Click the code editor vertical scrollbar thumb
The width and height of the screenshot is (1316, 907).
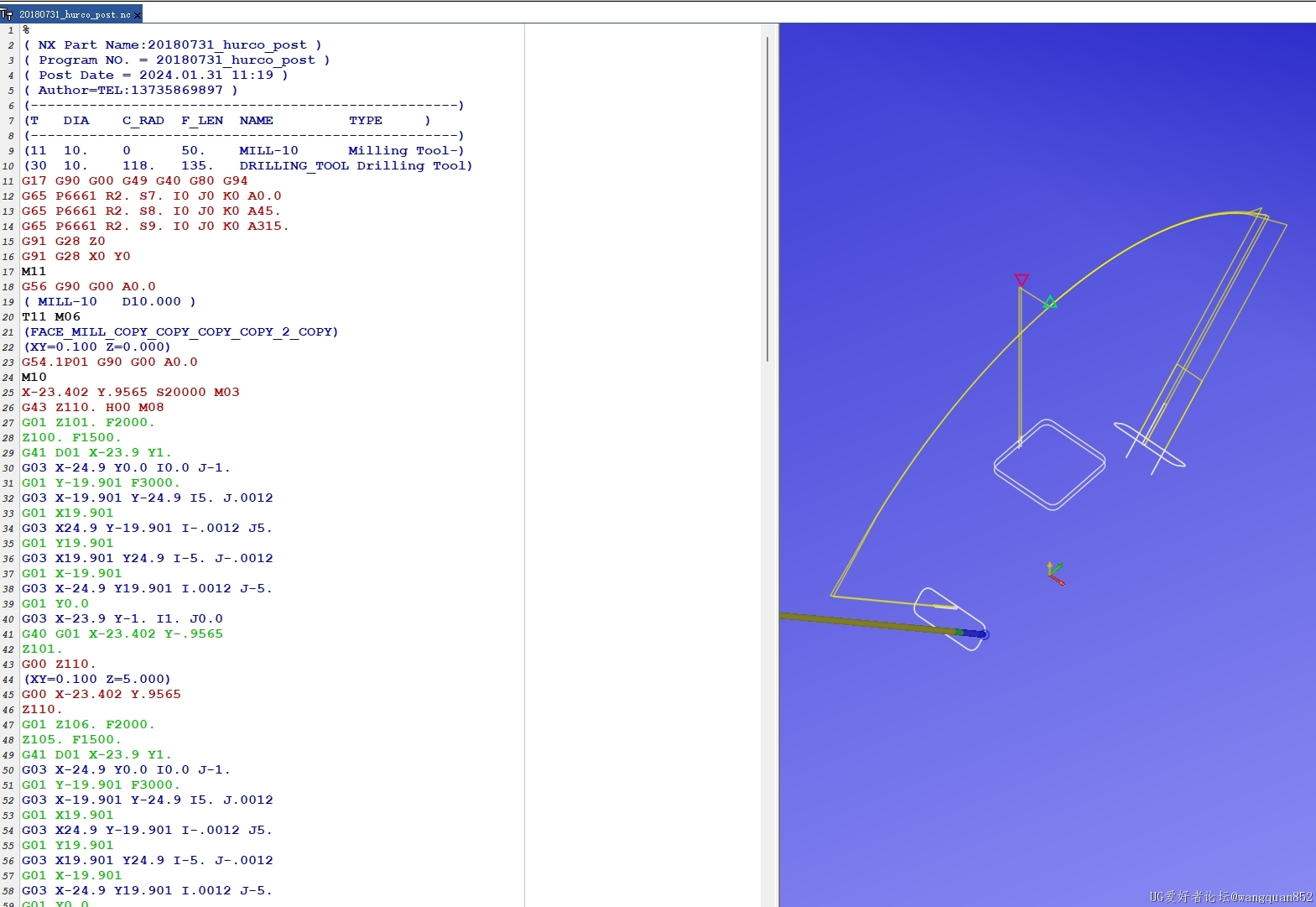pos(767,199)
